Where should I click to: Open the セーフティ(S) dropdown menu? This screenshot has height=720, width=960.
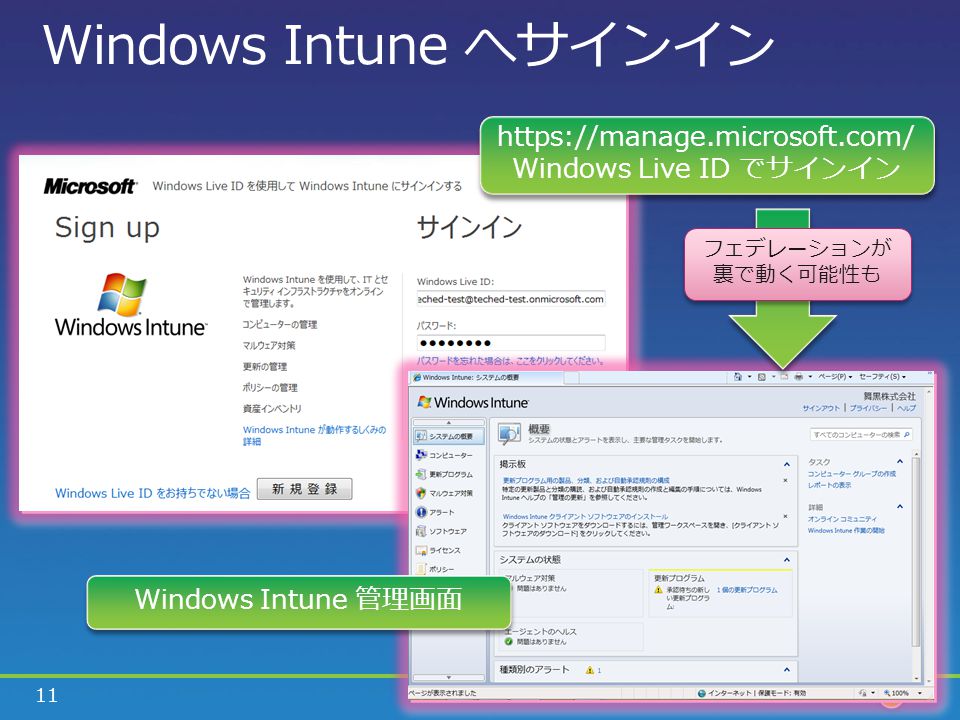[882, 377]
